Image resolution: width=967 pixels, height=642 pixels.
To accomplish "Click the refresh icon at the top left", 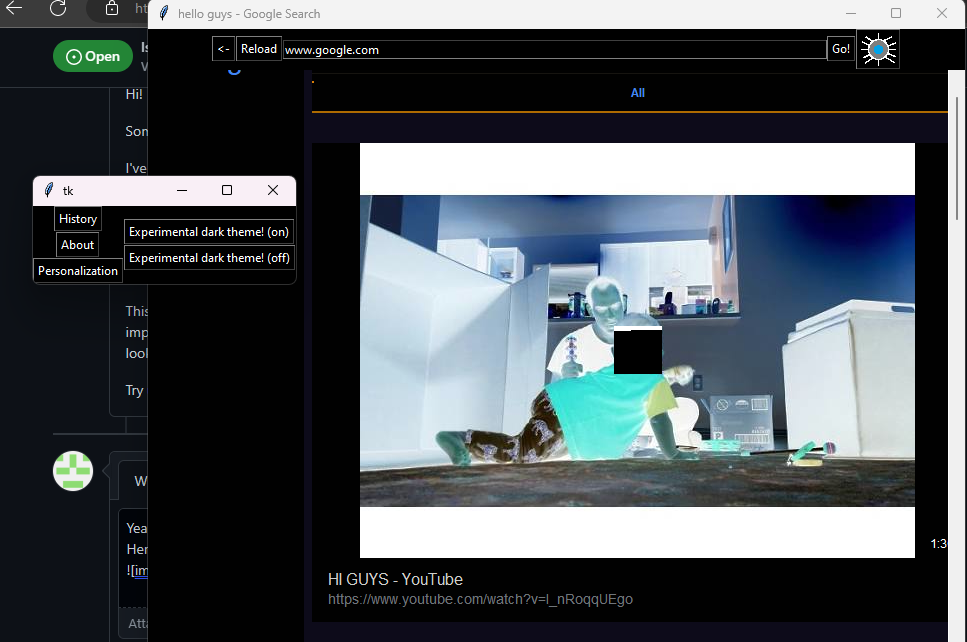I will click(x=55, y=9).
